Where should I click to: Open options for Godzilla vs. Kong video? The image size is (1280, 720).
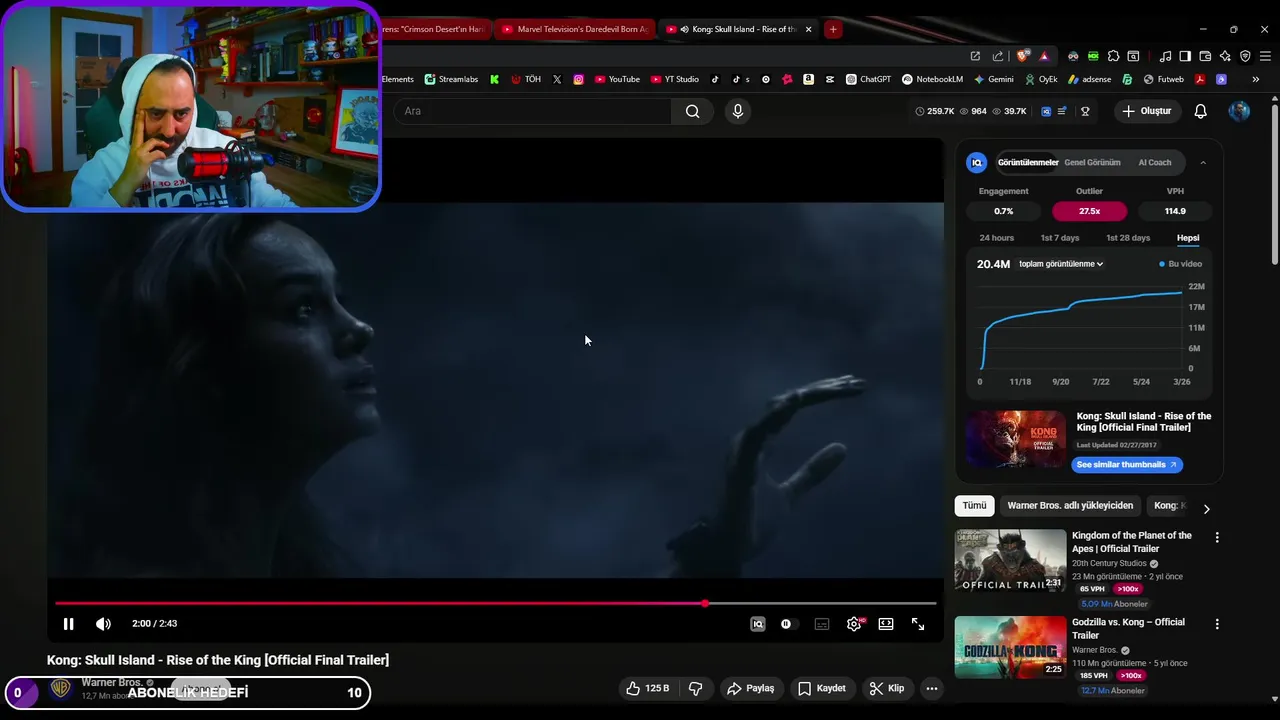point(1217,624)
